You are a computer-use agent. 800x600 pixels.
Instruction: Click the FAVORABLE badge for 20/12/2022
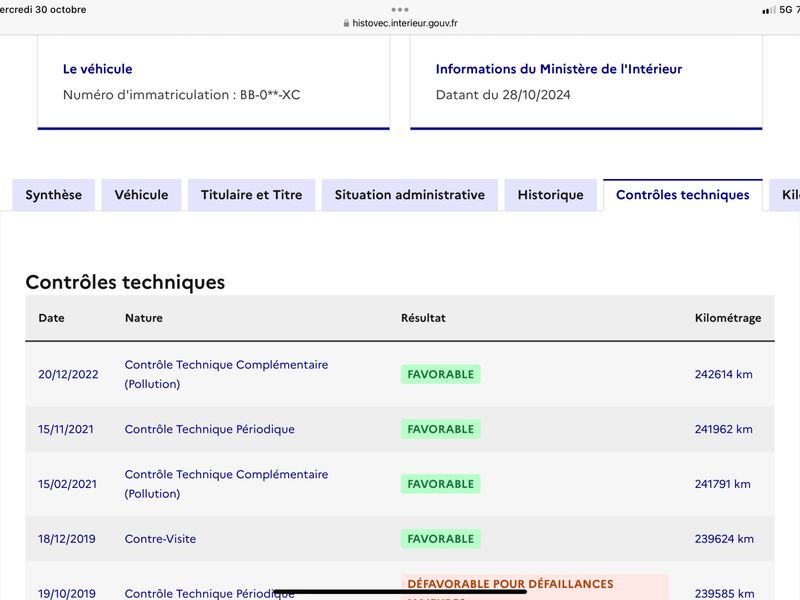[x=441, y=374]
